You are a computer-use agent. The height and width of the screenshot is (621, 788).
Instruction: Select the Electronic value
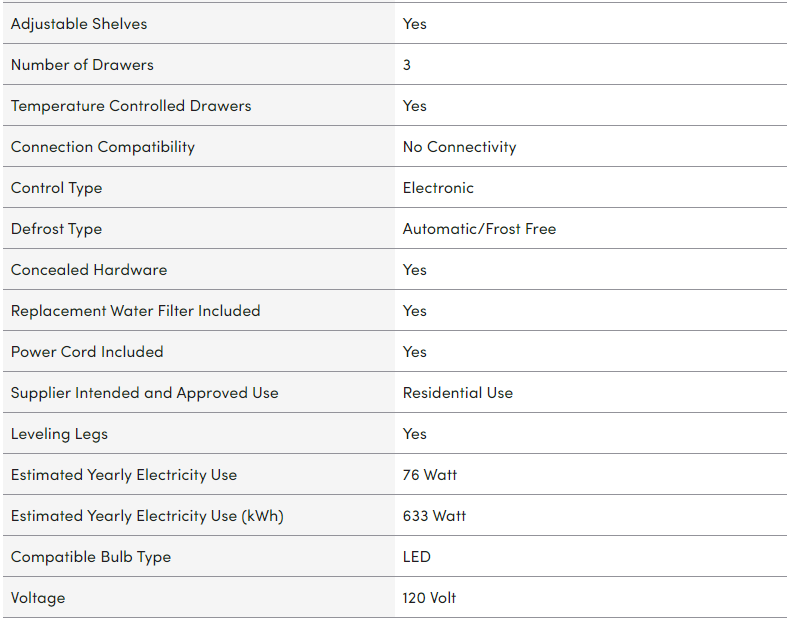(438, 187)
